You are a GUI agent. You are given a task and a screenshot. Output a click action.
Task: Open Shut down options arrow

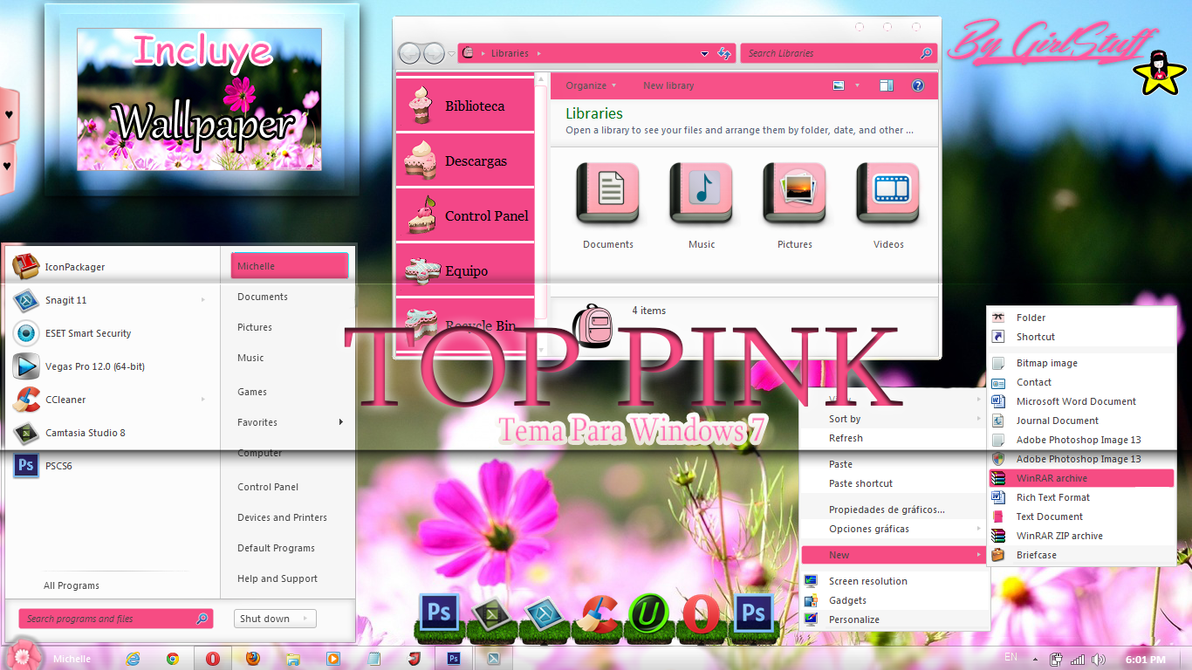tap(306, 618)
